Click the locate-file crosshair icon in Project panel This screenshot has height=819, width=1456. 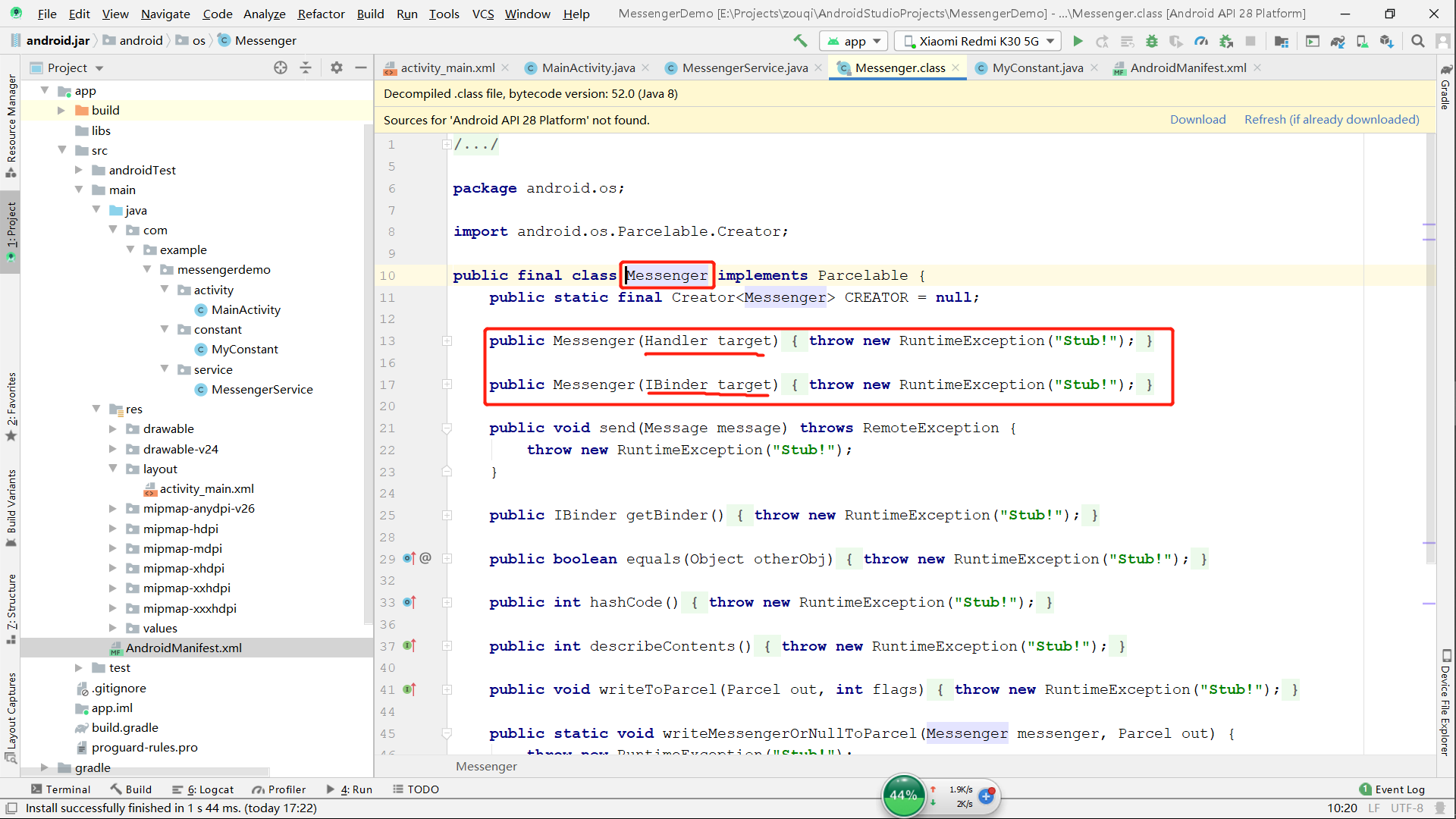pos(281,67)
